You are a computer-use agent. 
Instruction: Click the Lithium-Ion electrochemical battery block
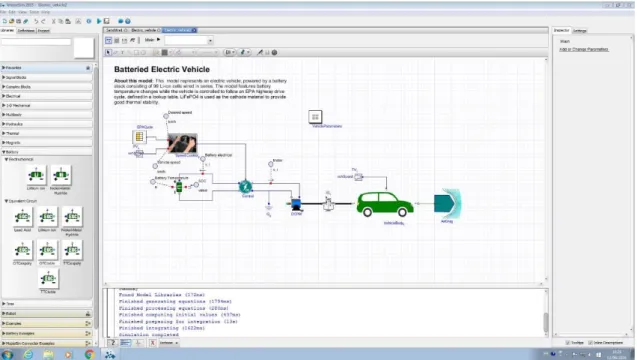click(x=36, y=175)
